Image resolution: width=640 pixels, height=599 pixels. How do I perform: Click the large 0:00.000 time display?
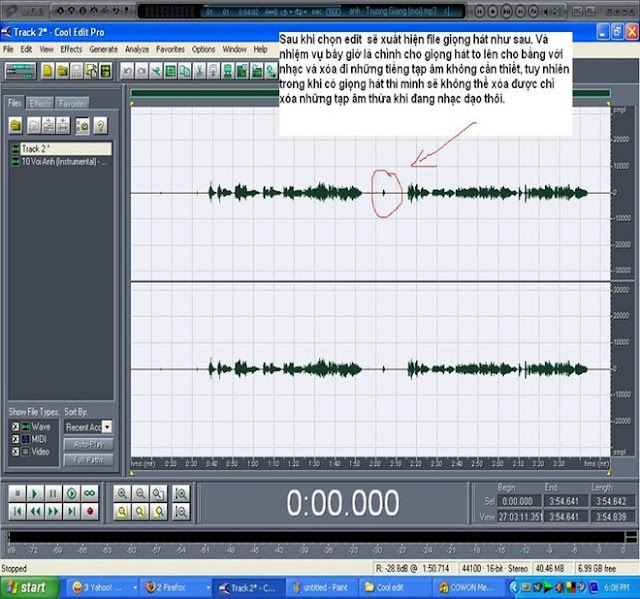click(x=342, y=503)
